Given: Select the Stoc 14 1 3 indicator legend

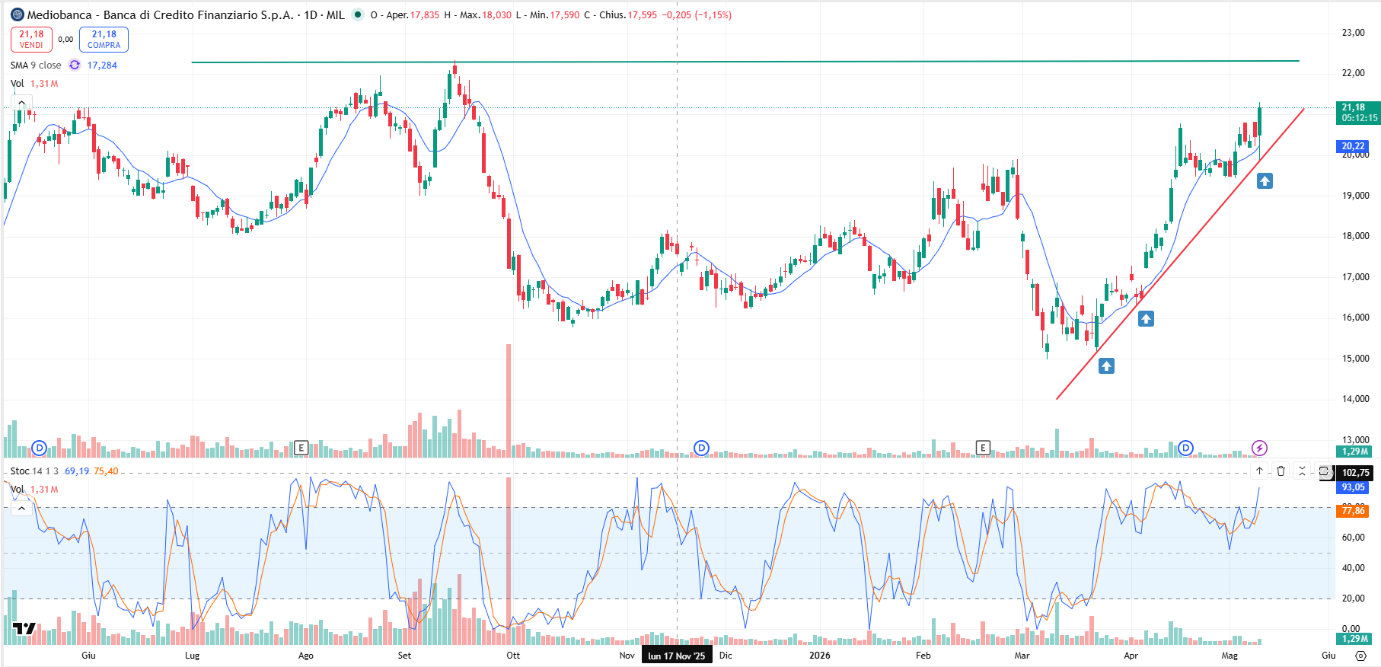Looking at the screenshot, I should click(34, 469).
